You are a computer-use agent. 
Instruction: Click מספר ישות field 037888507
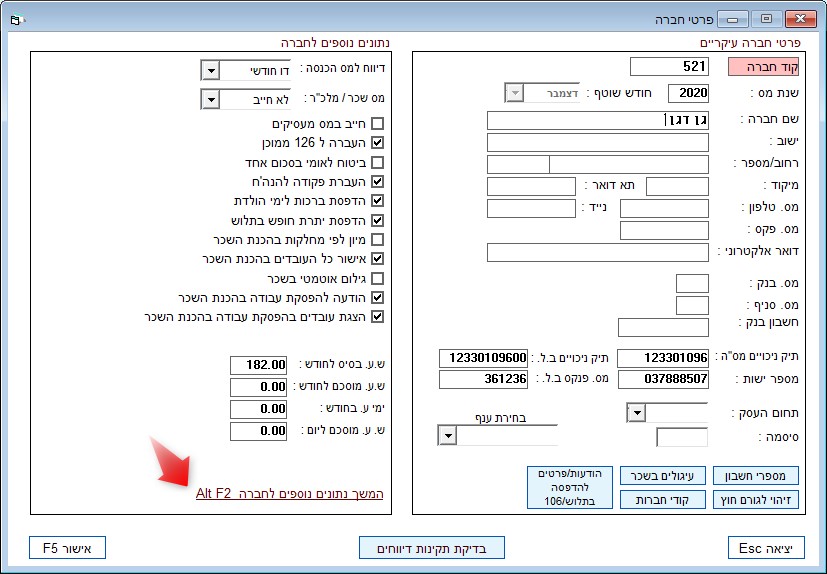point(663,379)
